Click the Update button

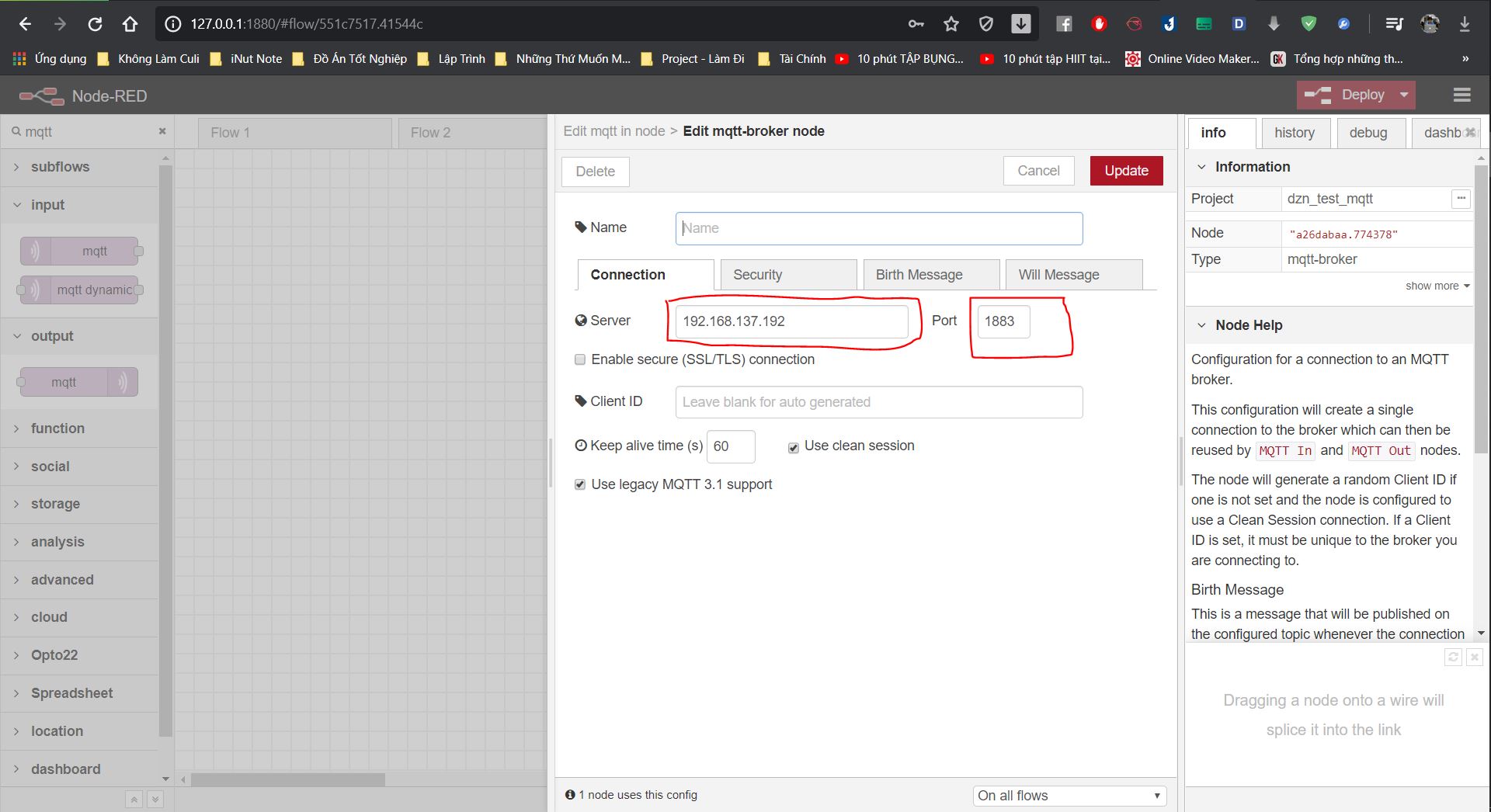(1126, 171)
